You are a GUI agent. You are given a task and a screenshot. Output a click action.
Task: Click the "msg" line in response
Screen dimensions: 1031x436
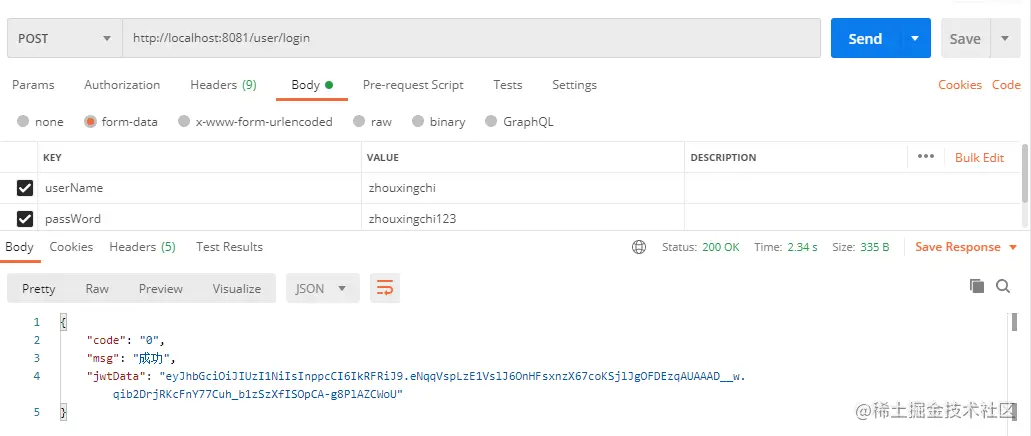coord(132,358)
